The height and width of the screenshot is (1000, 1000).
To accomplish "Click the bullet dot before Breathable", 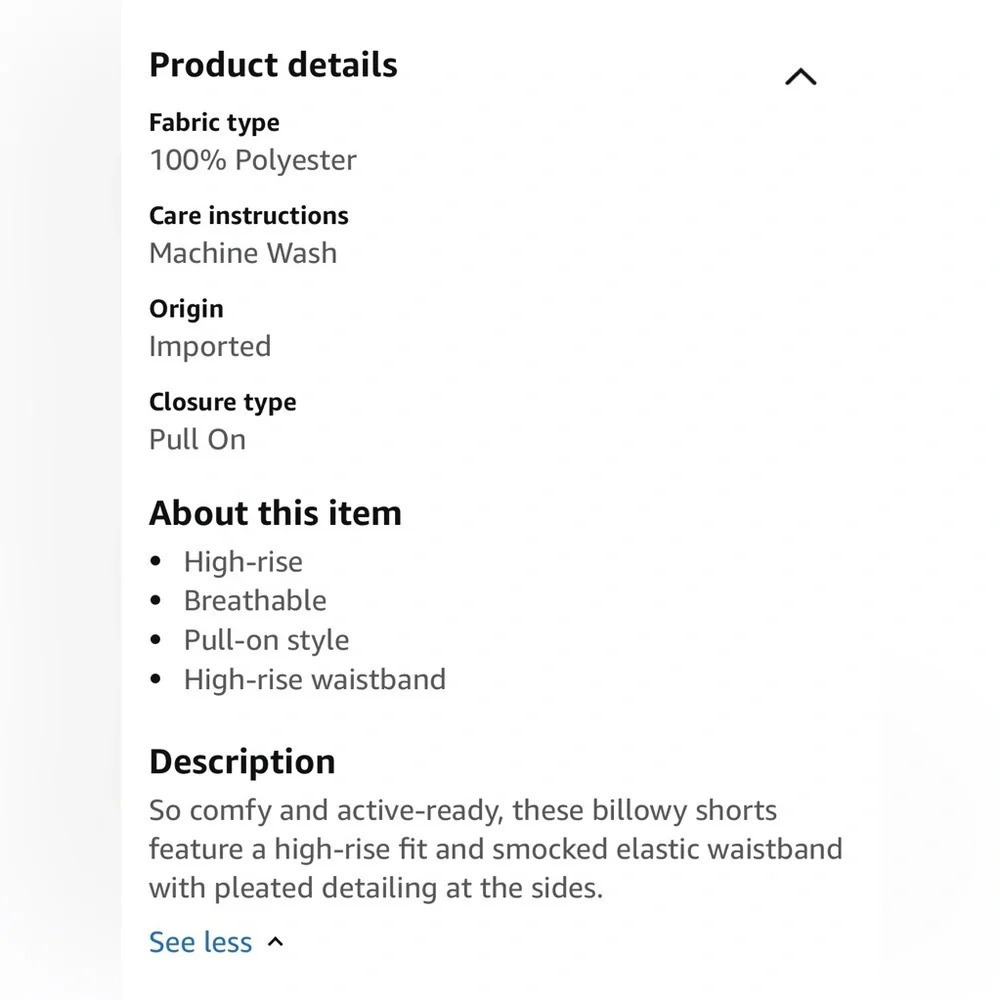I will [x=156, y=601].
